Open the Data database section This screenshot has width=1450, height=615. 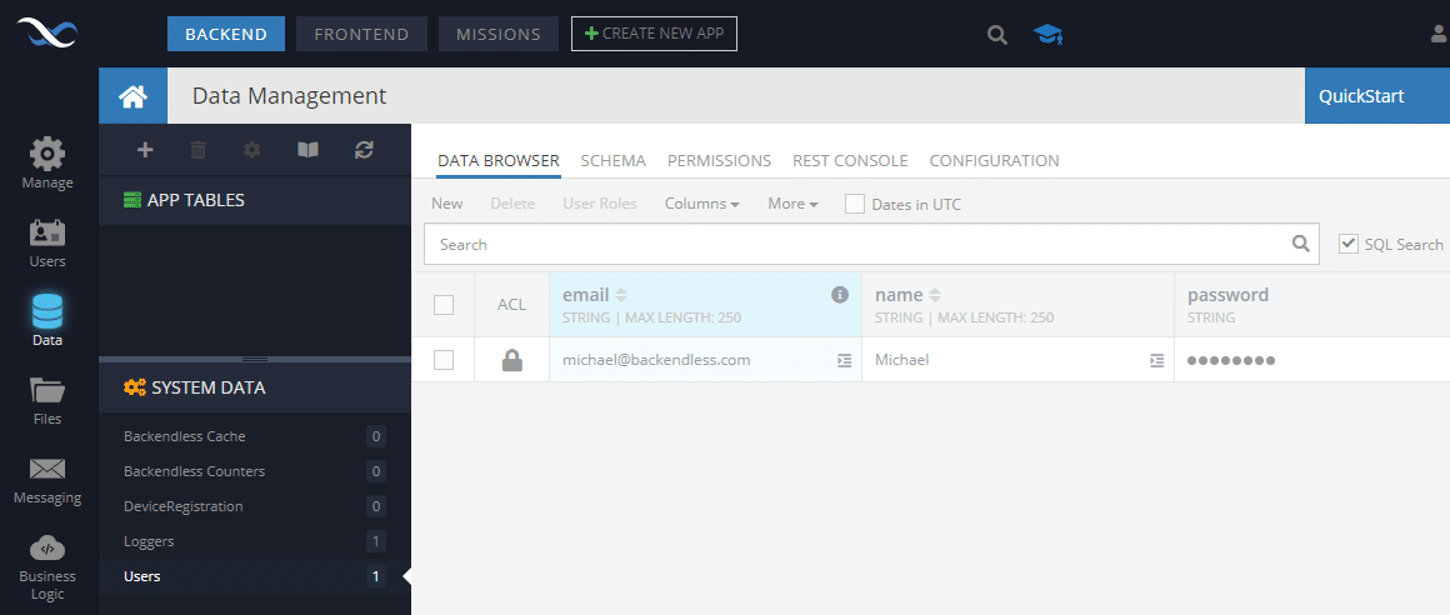click(x=47, y=321)
